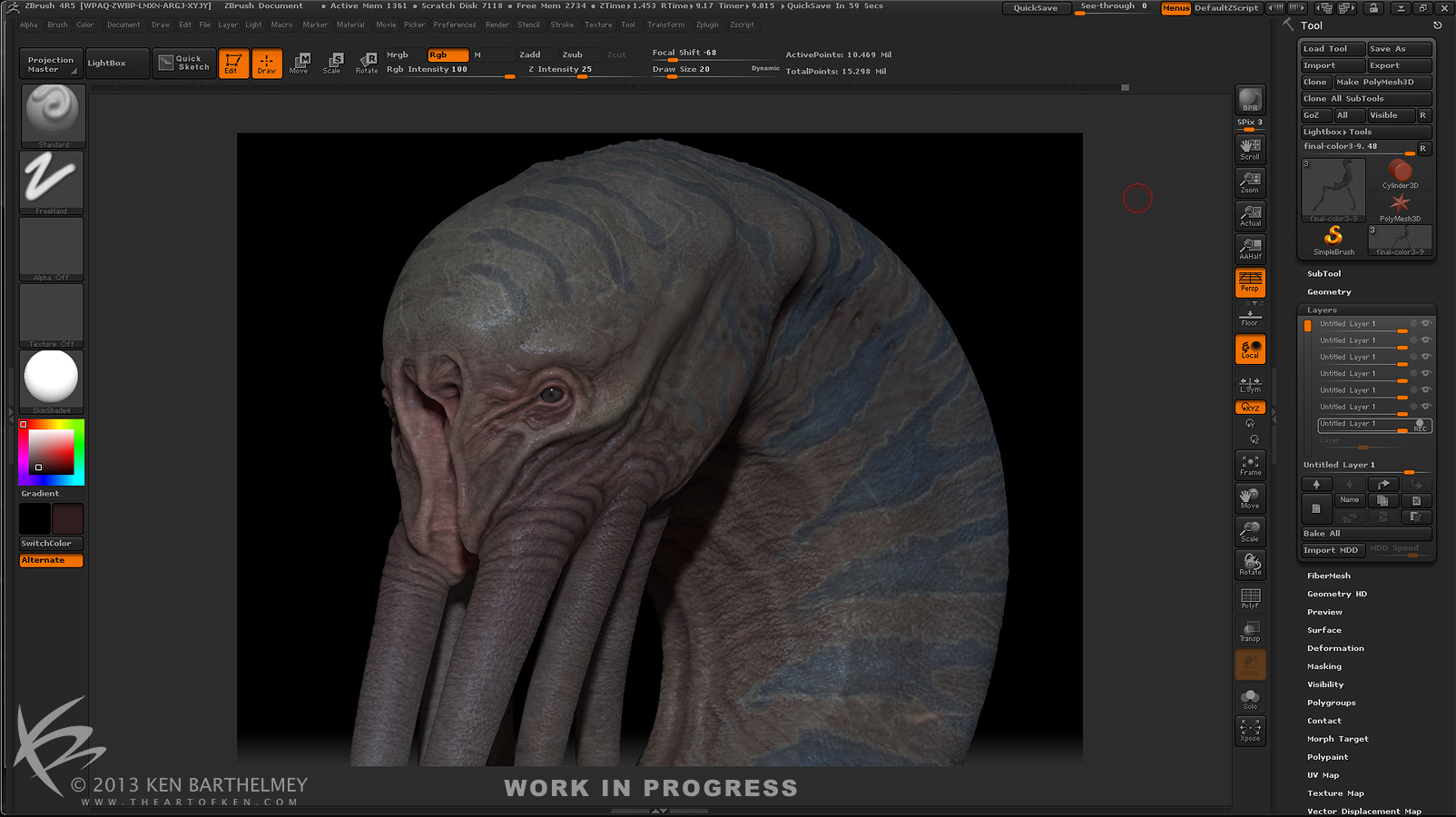
Task: Toggle the Floor grid
Action: pos(1250,318)
